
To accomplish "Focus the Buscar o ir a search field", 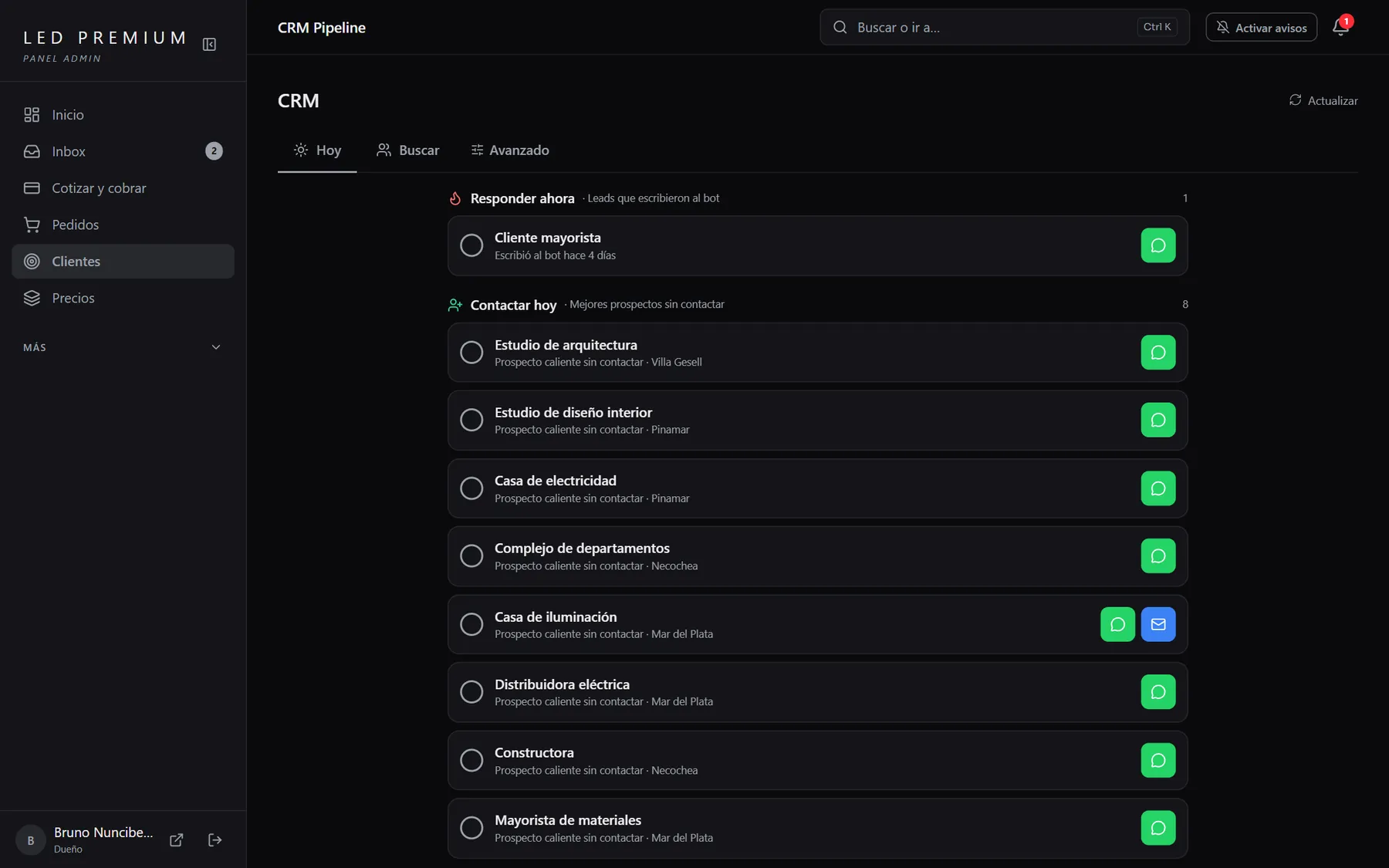I will coord(1004,27).
